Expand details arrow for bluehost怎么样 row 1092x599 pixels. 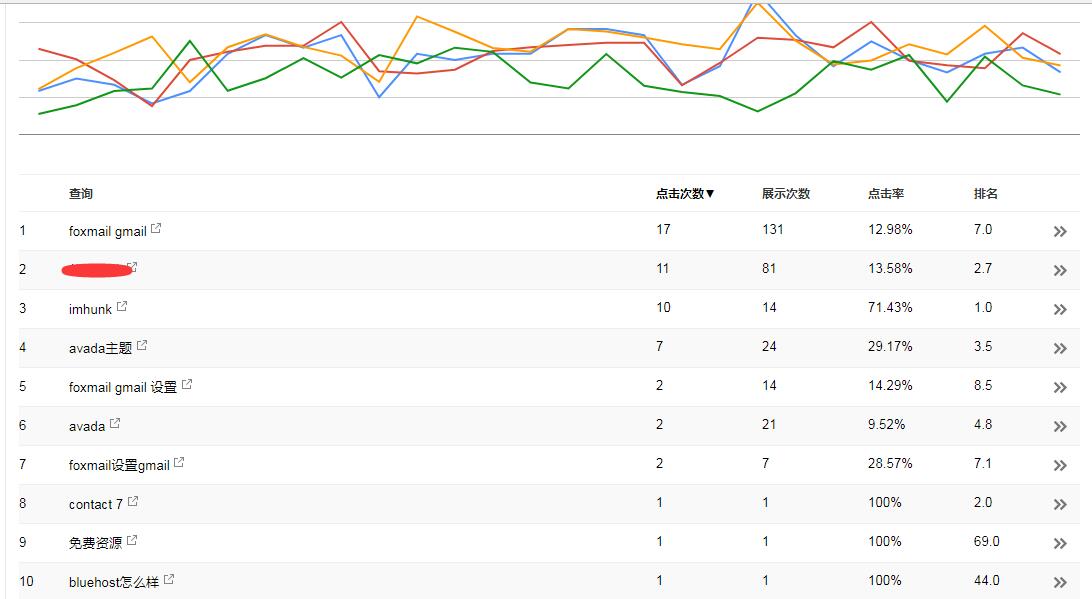click(x=1060, y=582)
